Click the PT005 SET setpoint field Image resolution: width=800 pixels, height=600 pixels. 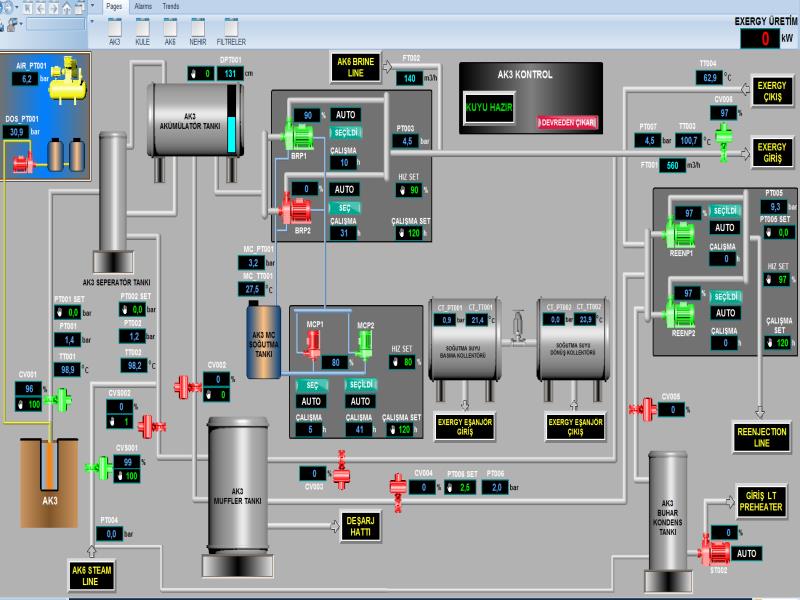point(778,233)
